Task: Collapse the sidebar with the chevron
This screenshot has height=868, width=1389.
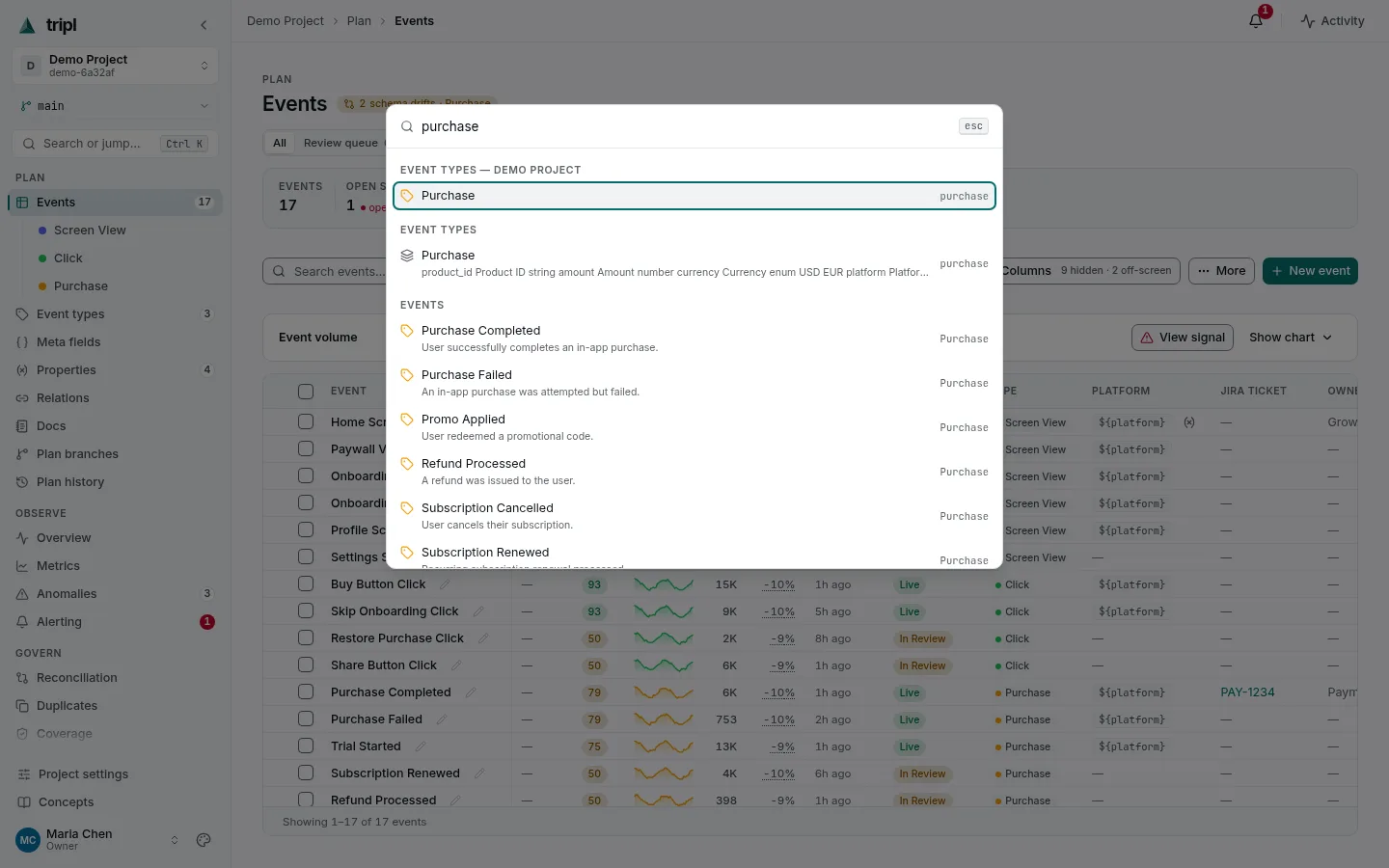Action: [204, 25]
